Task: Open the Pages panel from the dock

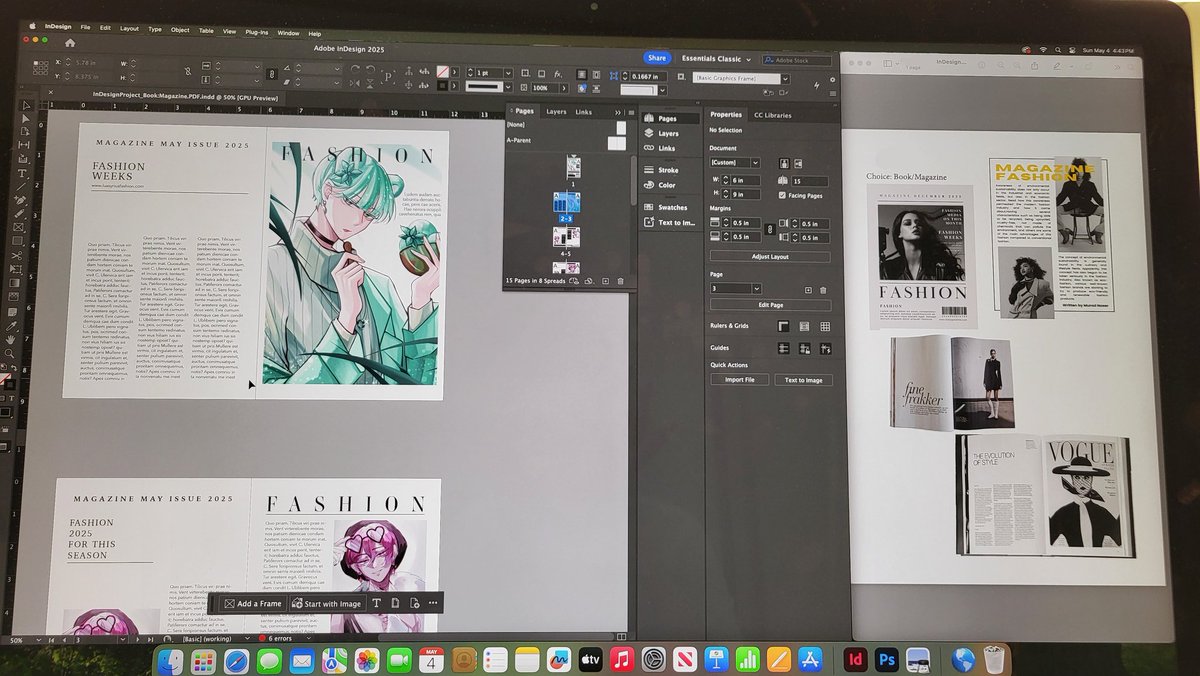Action: [667, 118]
